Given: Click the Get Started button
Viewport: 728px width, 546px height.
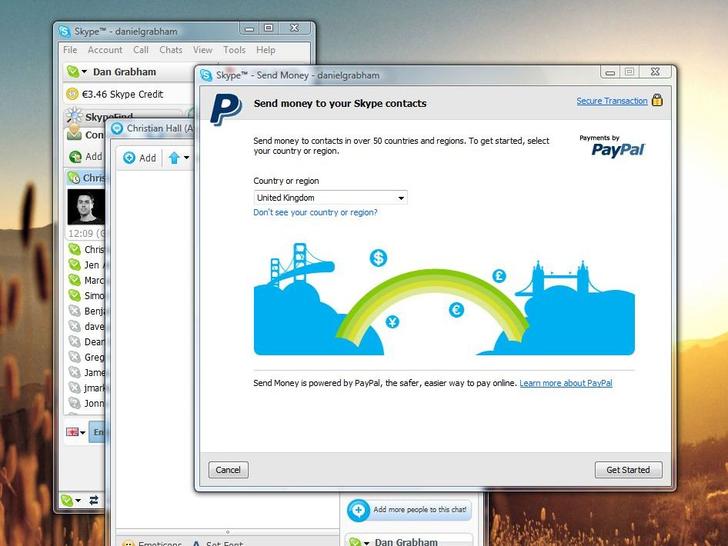Looking at the screenshot, I should tap(628, 470).
